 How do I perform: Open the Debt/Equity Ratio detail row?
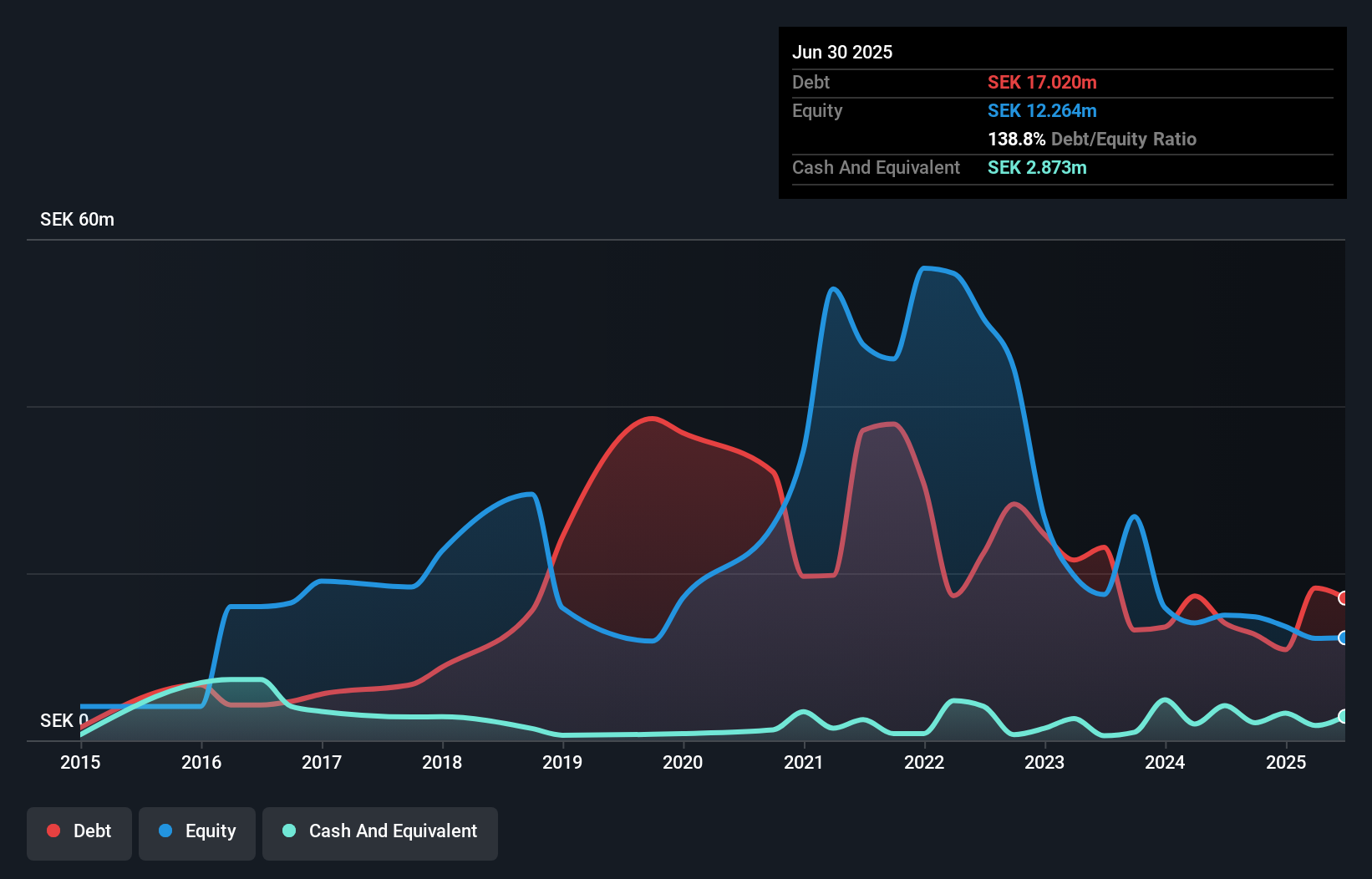click(1092, 139)
